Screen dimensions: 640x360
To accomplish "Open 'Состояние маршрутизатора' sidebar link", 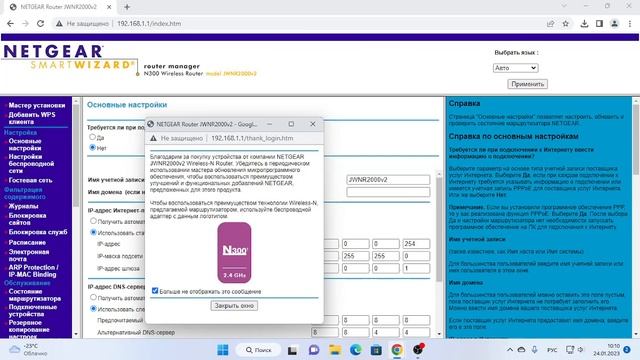I will point(35,295).
